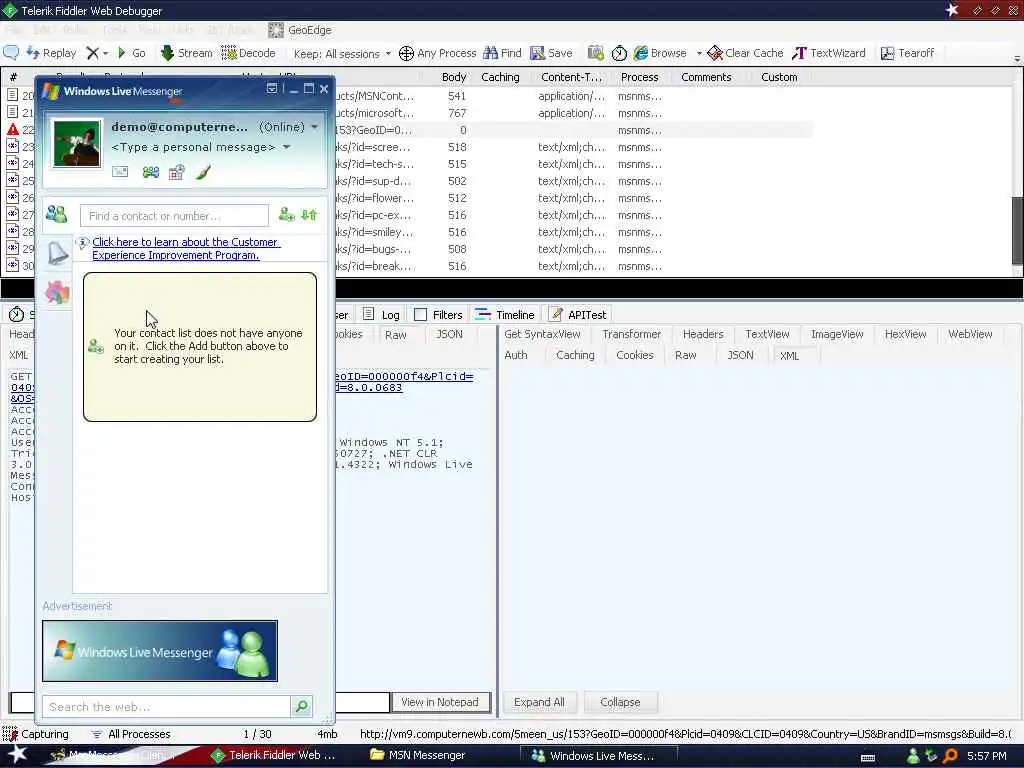Viewport: 1024px width, 768px height.
Task: Click the Find a contact or number field
Action: tap(174, 216)
